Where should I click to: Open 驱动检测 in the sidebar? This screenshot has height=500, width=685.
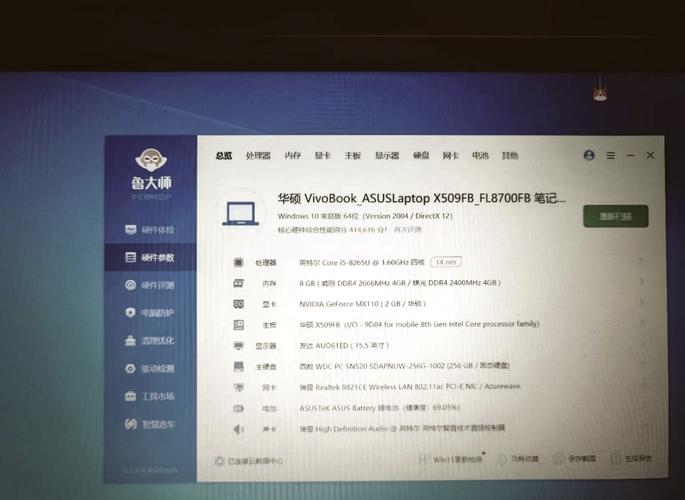pyautogui.click(x=150, y=369)
